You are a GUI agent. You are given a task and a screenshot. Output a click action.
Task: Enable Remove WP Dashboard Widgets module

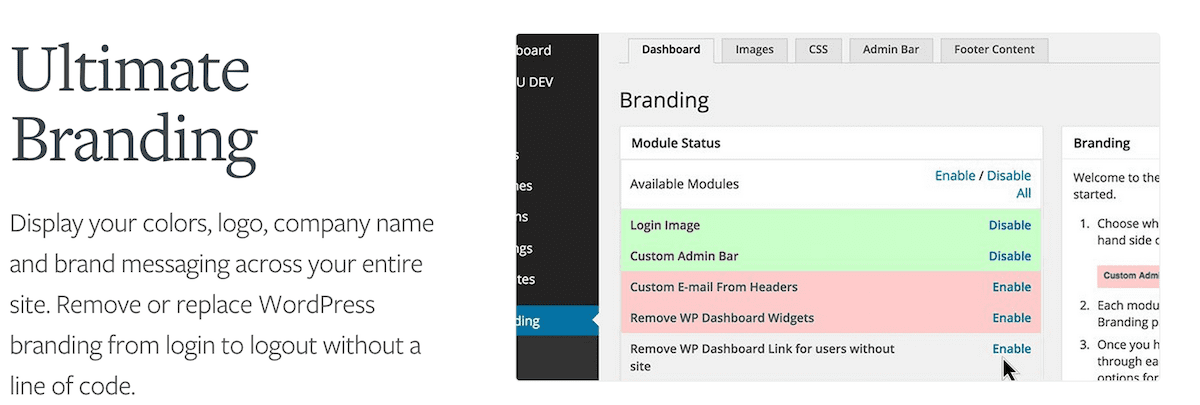[1011, 318]
